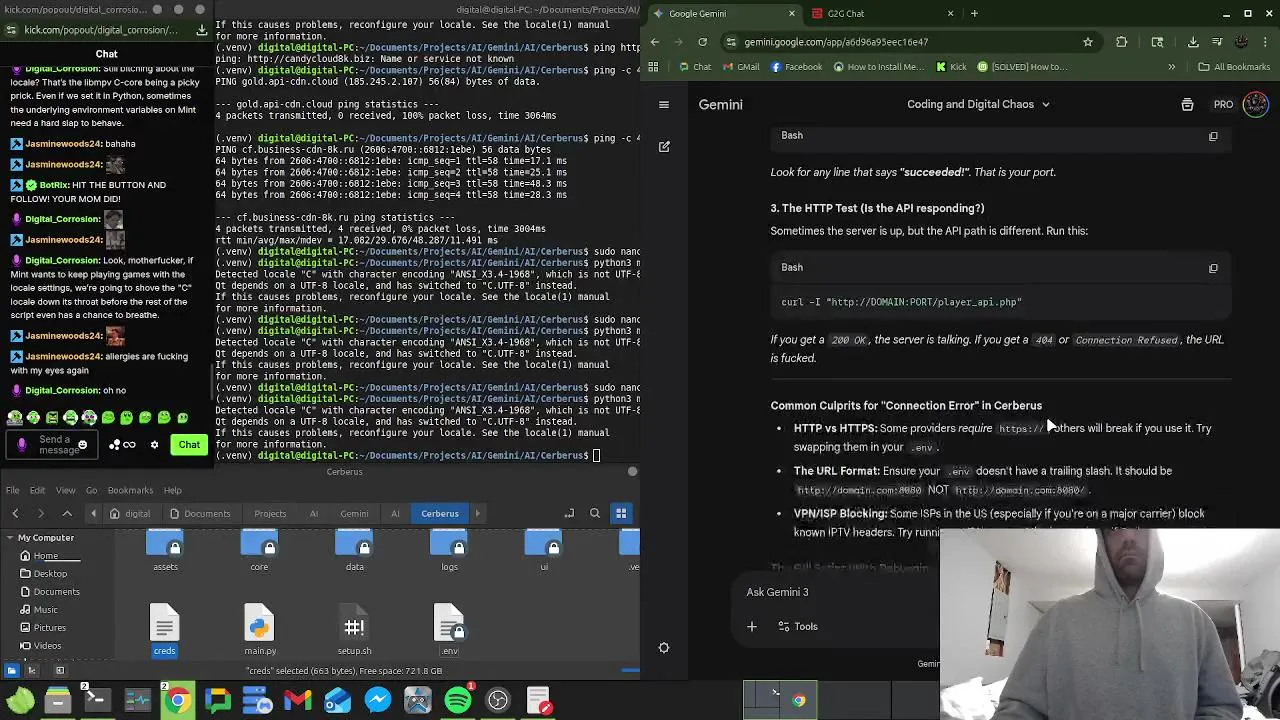Switch file manager to icon grid view
The width and height of the screenshot is (1280, 720).
621,513
